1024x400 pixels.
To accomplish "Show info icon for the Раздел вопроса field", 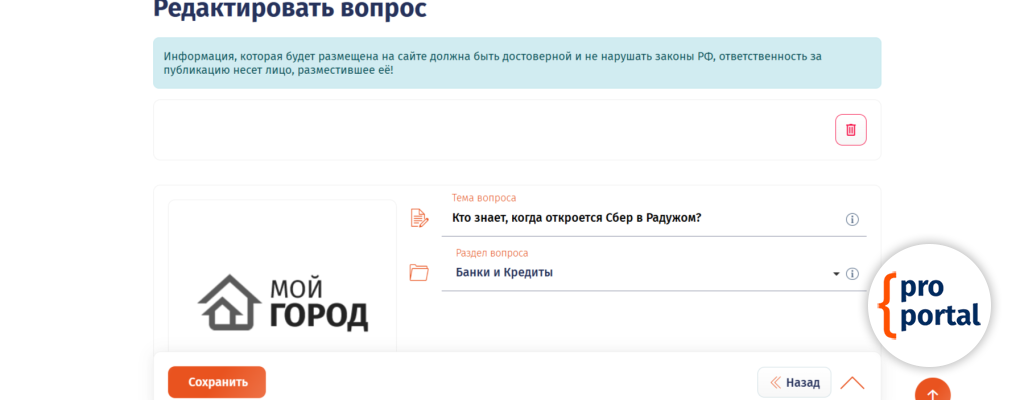I will click(x=852, y=273).
